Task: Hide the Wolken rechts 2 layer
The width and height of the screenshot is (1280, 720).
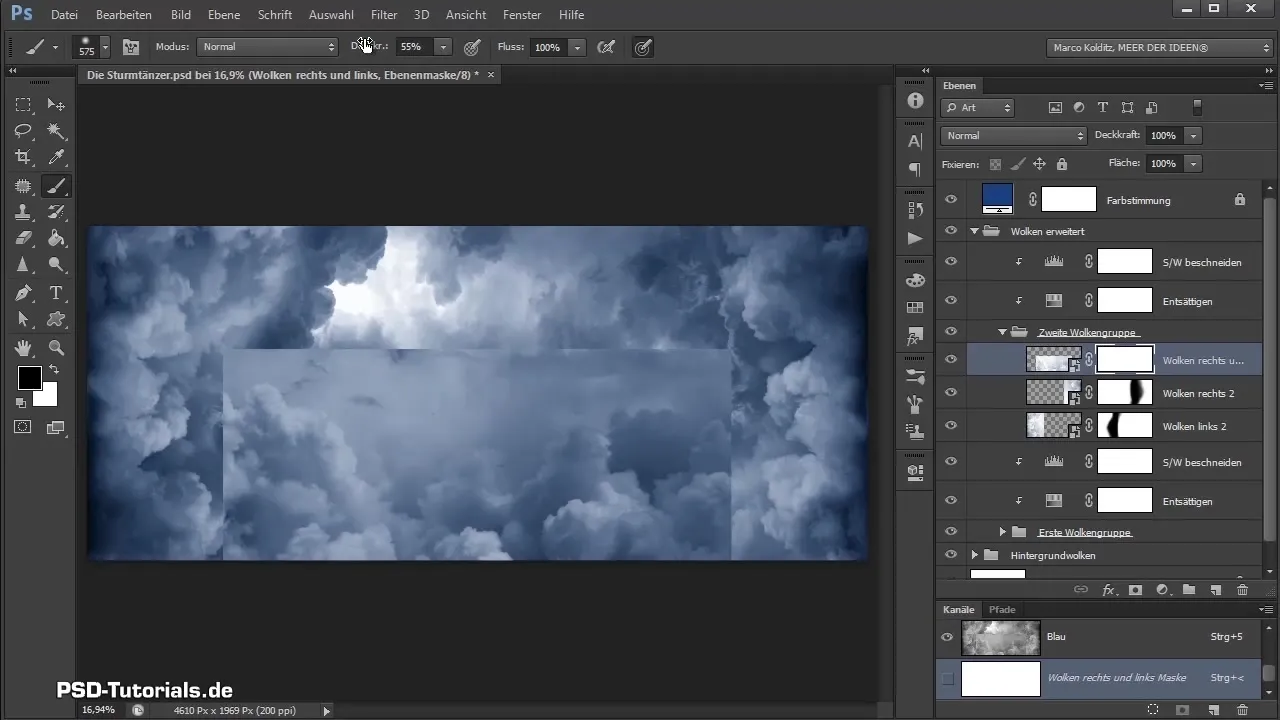Action: tap(951, 393)
